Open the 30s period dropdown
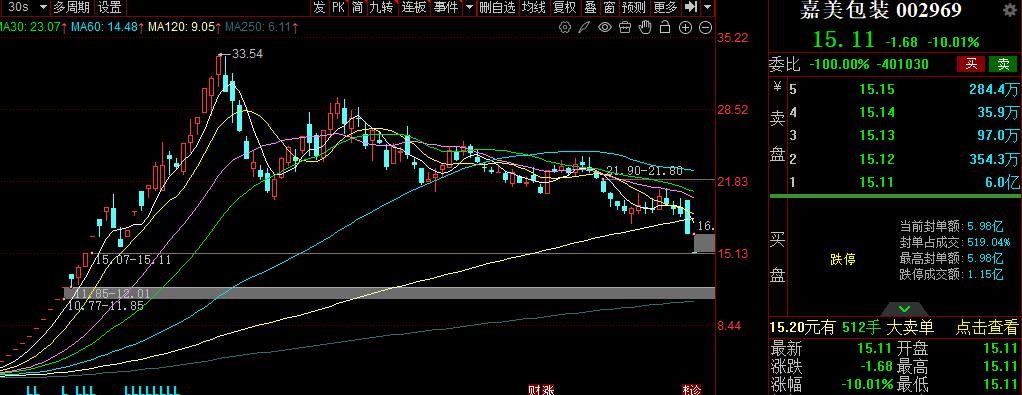 coord(27,7)
